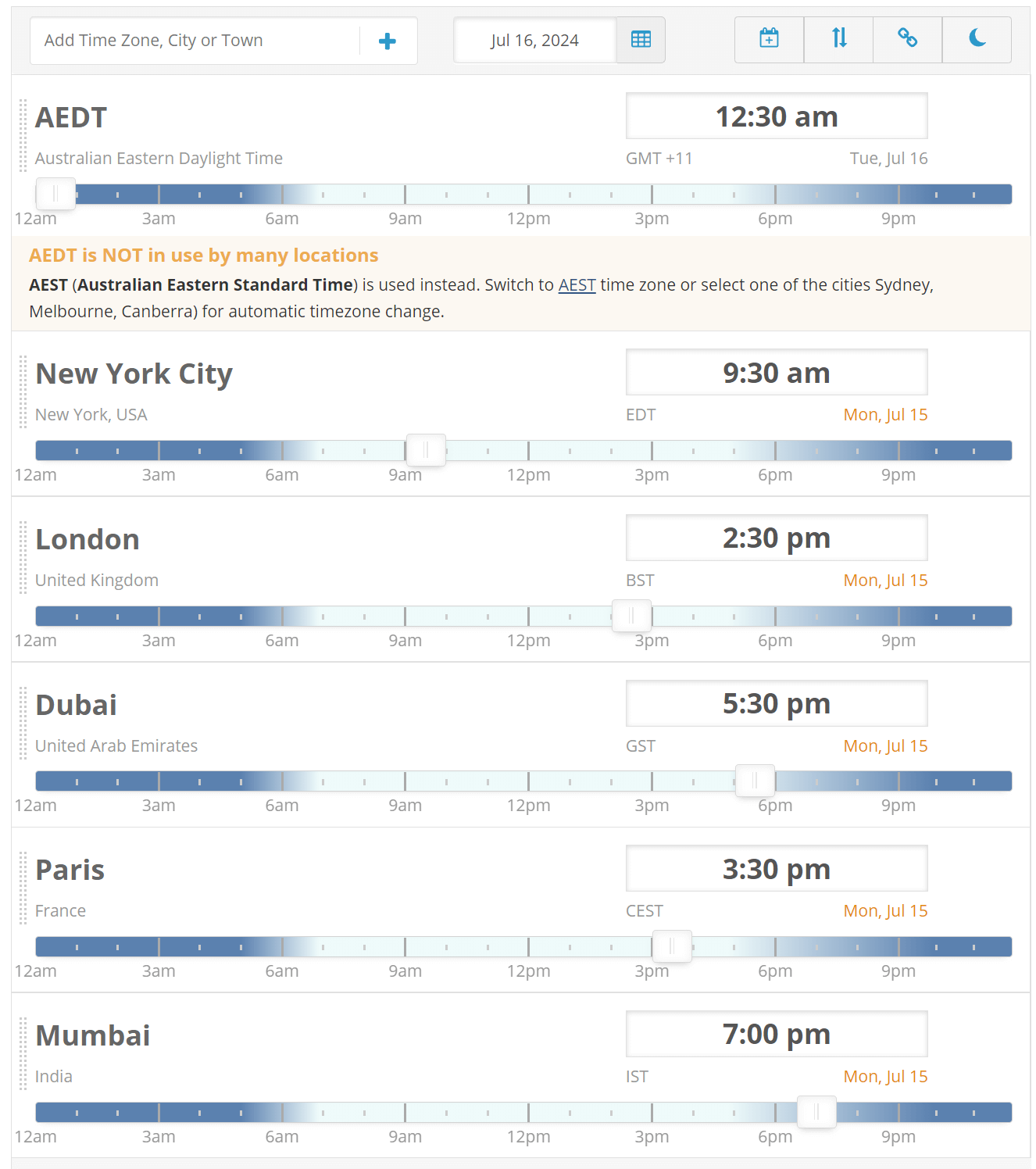Click the AEDT 12:30 am time box

(777, 116)
